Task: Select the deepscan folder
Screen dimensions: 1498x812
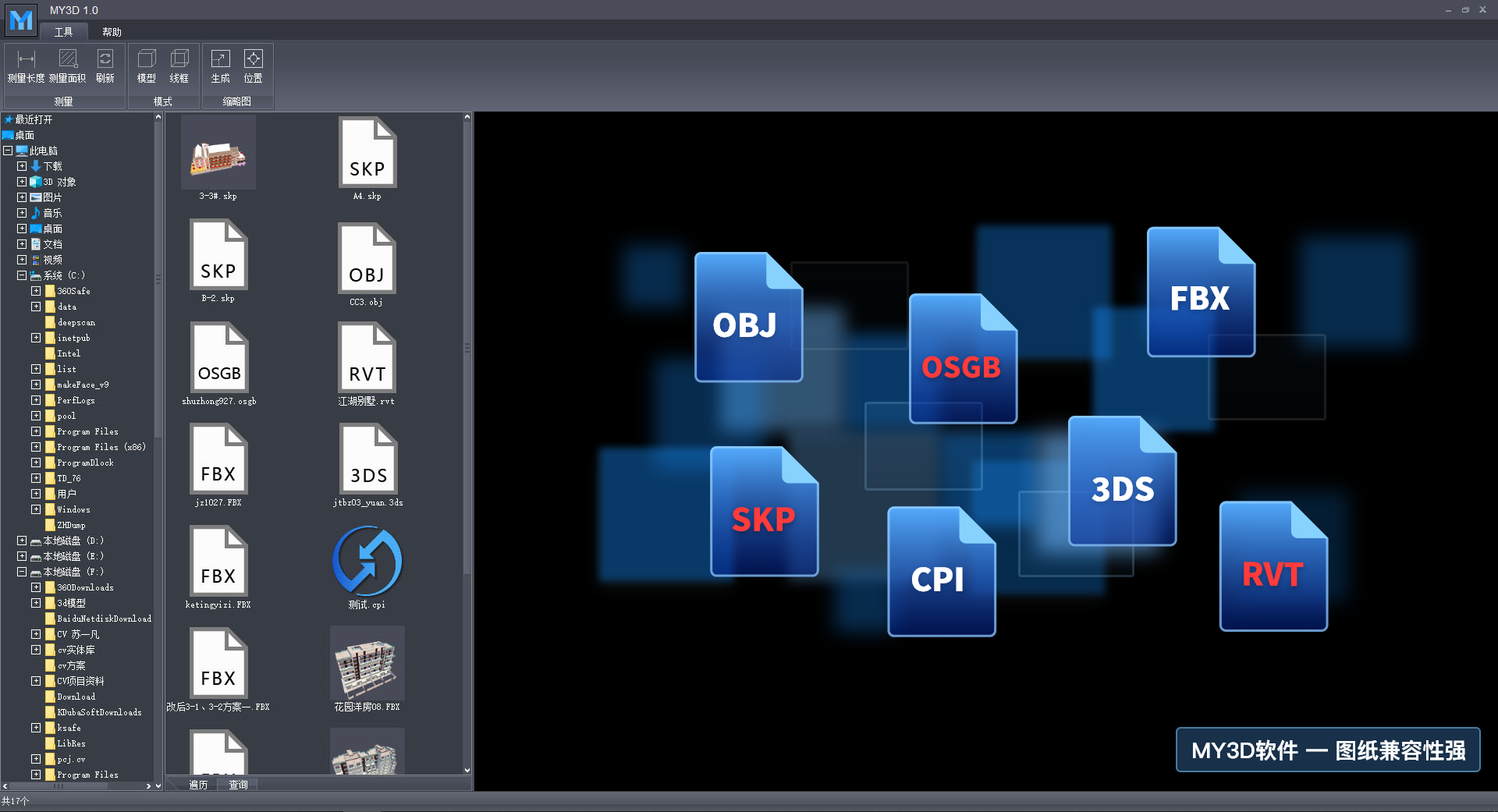Action: (x=70, y=322)
